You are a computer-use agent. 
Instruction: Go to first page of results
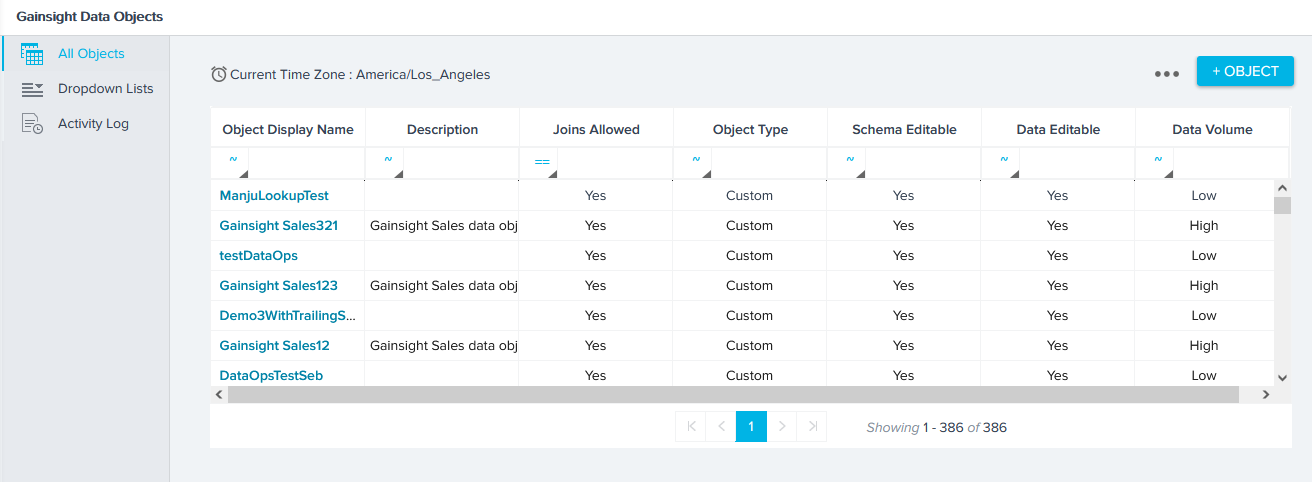(x=690, y=426)
